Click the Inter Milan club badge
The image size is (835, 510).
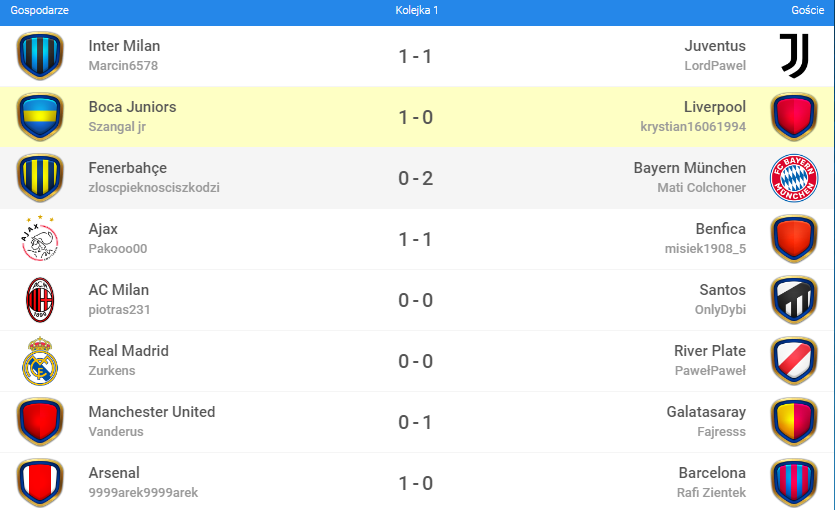(x=40, y=55)
